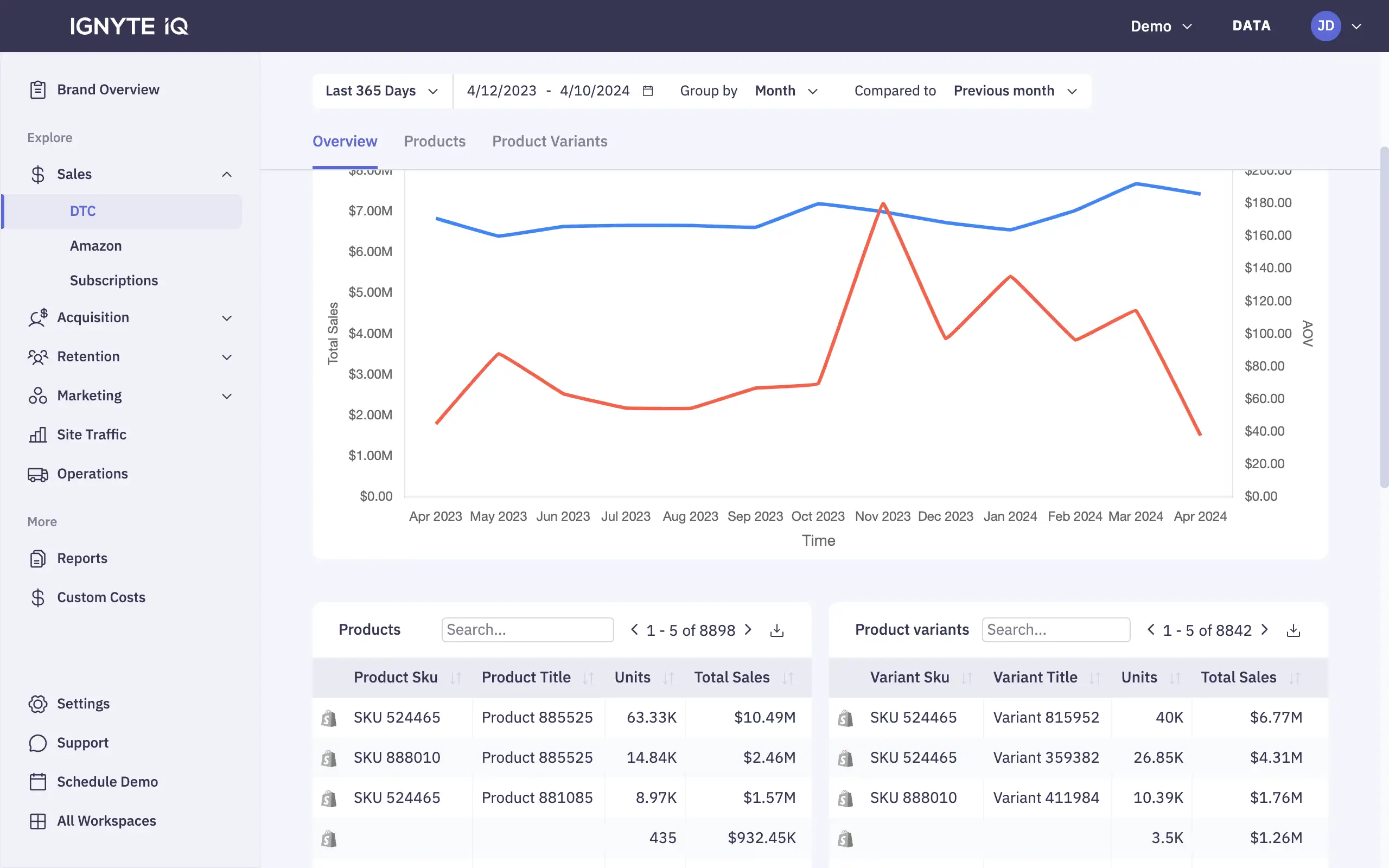Switch to the Products tab
The height and width of the screenshot is (868, 1389).
point(435,141)
